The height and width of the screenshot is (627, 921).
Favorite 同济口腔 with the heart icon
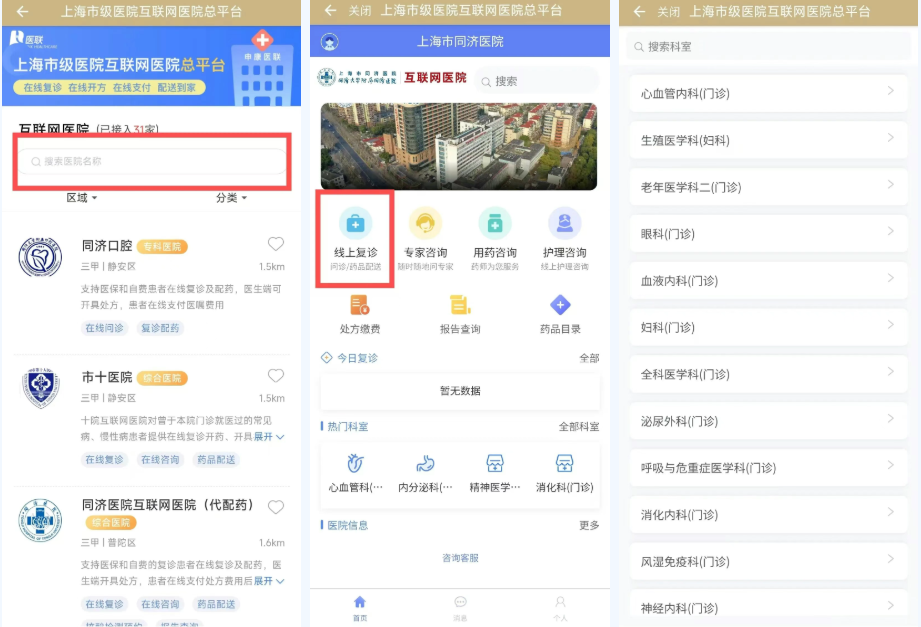(276, 244)
